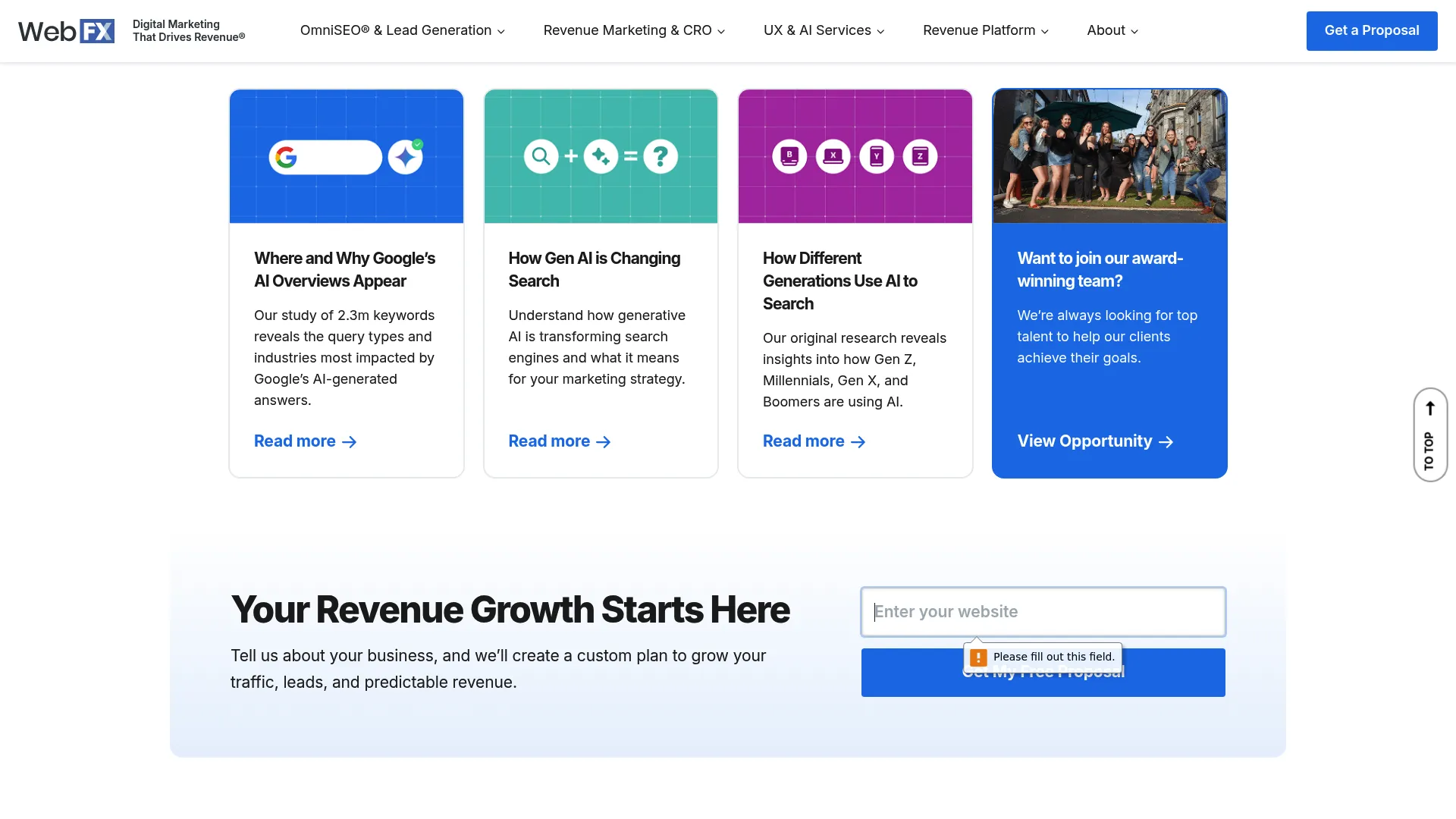1456x819 pixels.
Task: Click the Google search bar icon on blue card
Action: coord(325,156)
